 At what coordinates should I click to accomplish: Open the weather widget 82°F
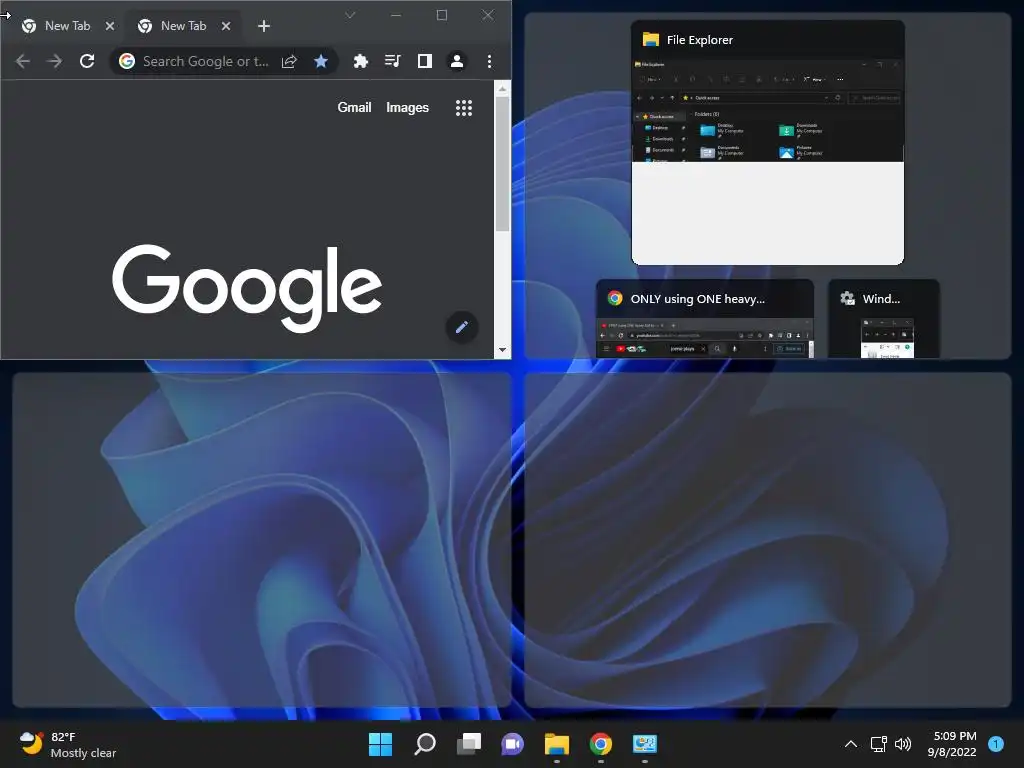coord(67,744)
